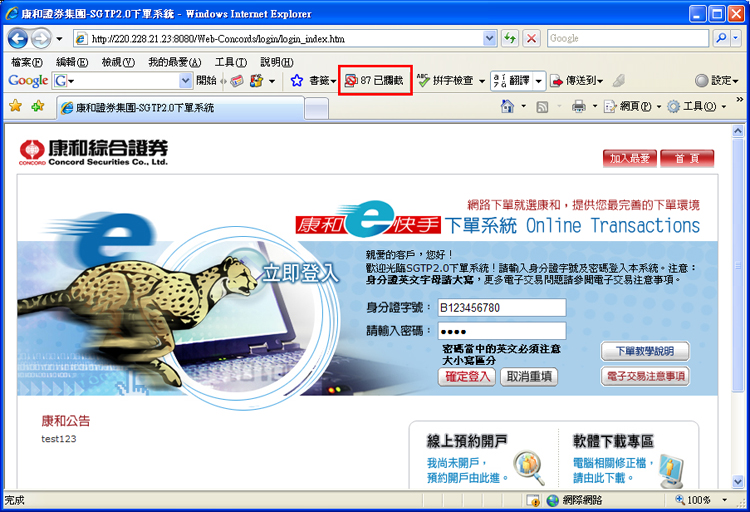This screenshot has width=750, height=512.
Task: Open the 說明(H) menu
Action: [x=277, y=62]
